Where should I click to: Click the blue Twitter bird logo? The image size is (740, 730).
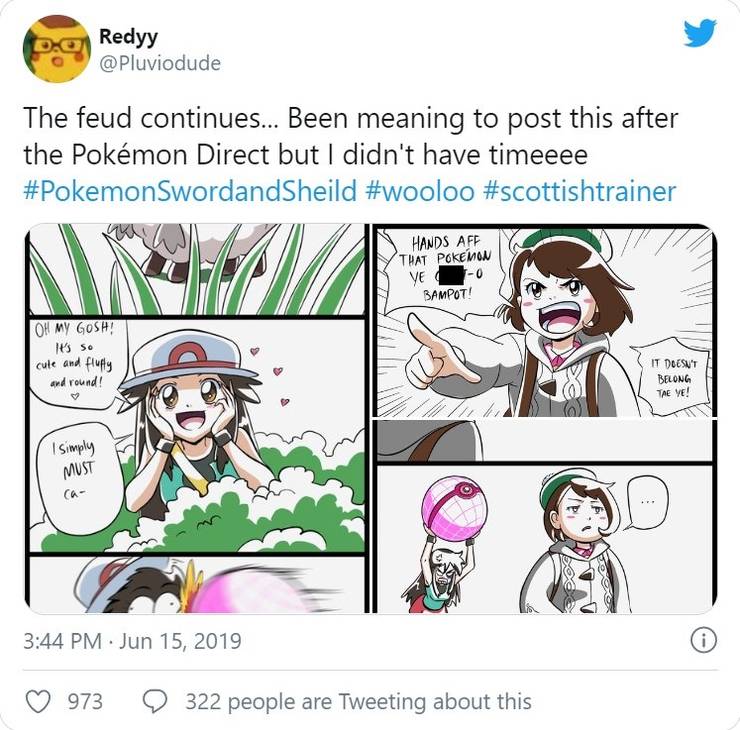click(x=699, y=34)
